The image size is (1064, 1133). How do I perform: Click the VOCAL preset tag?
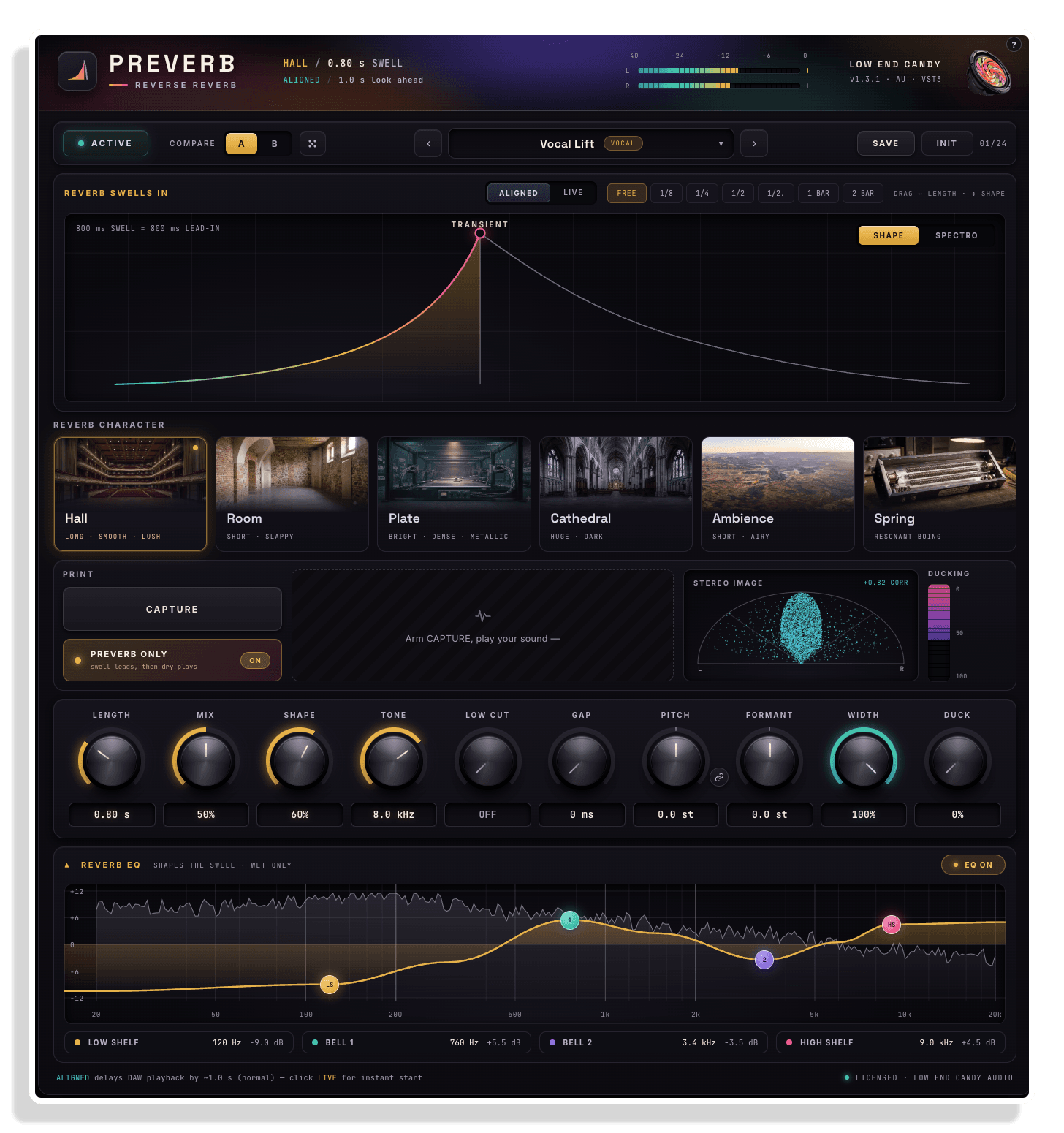pos(623,143)
